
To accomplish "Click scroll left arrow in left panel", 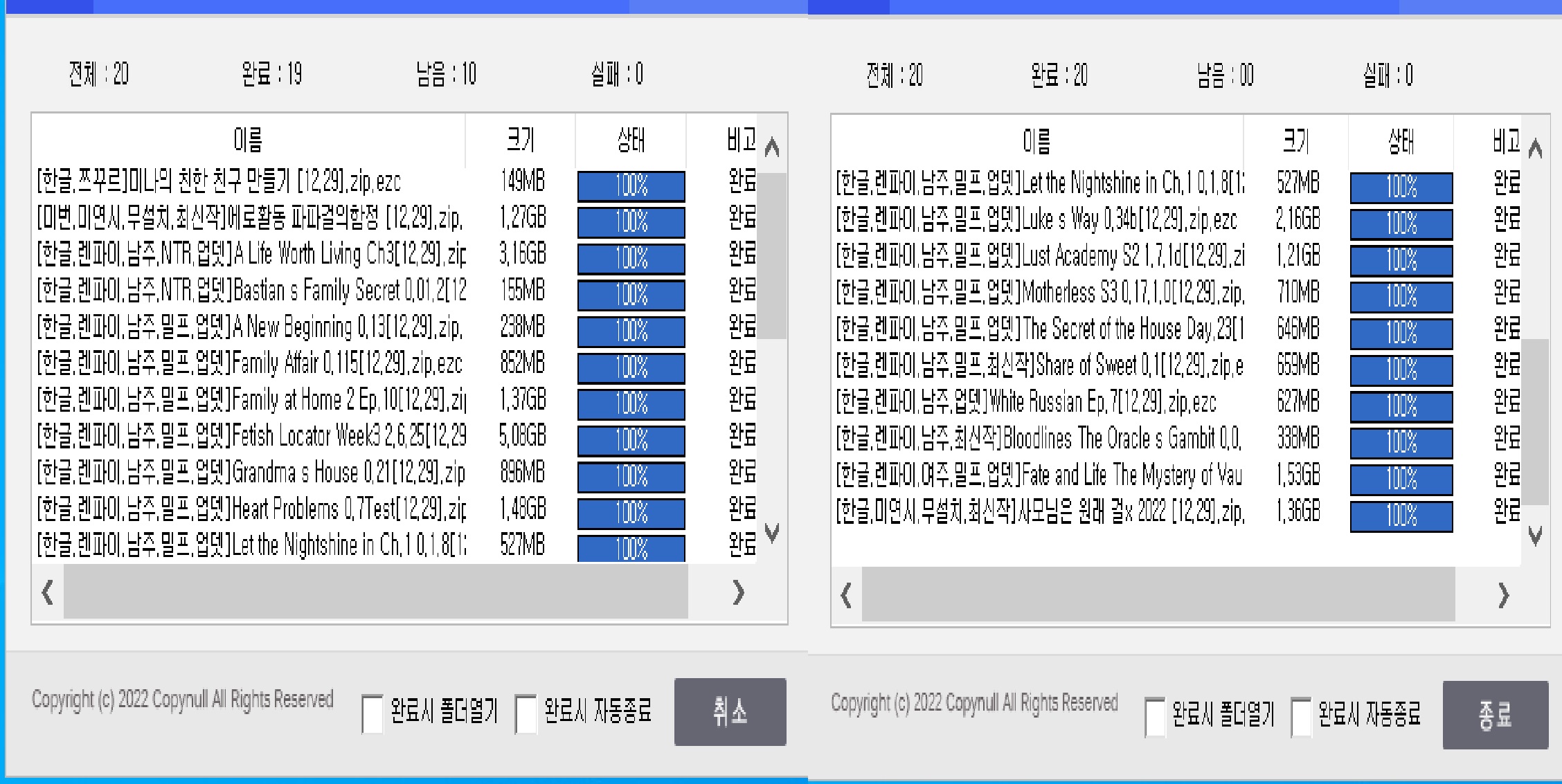I will [x=47, y=592].
